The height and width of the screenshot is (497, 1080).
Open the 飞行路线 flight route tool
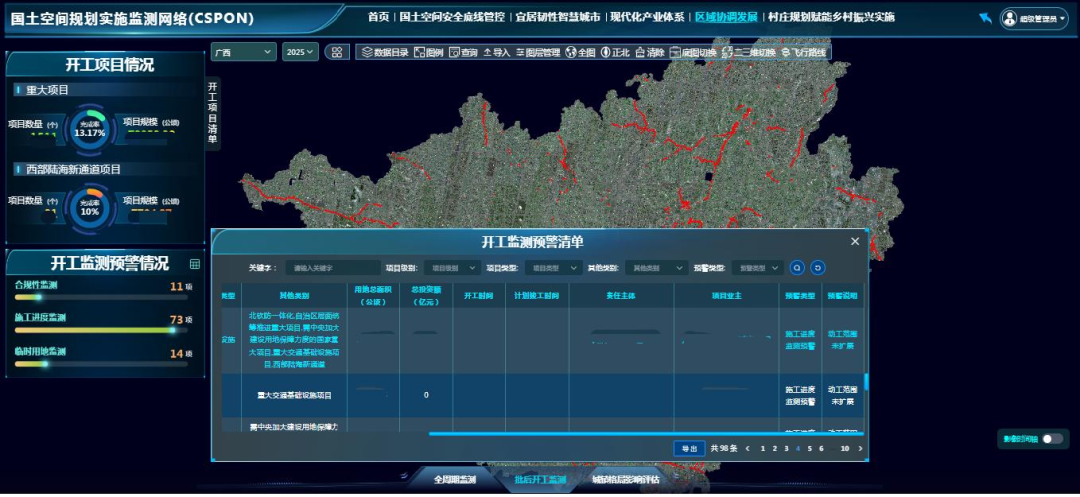click(805, 52)
